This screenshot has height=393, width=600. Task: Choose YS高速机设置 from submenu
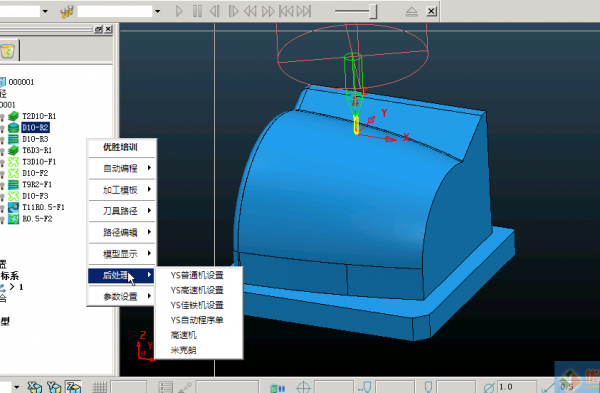tap(197, 290)
